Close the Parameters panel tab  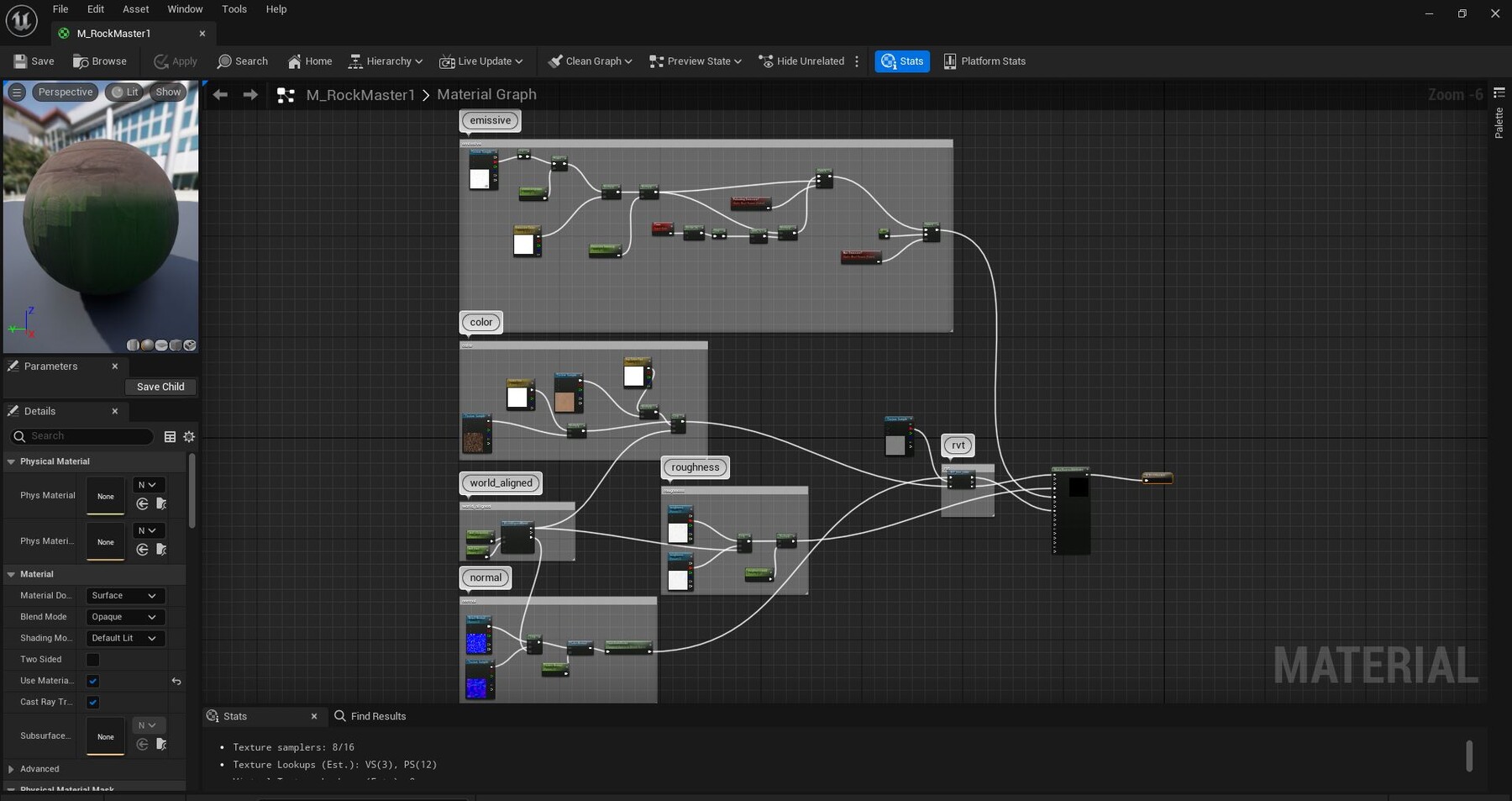tap(115, 366)
